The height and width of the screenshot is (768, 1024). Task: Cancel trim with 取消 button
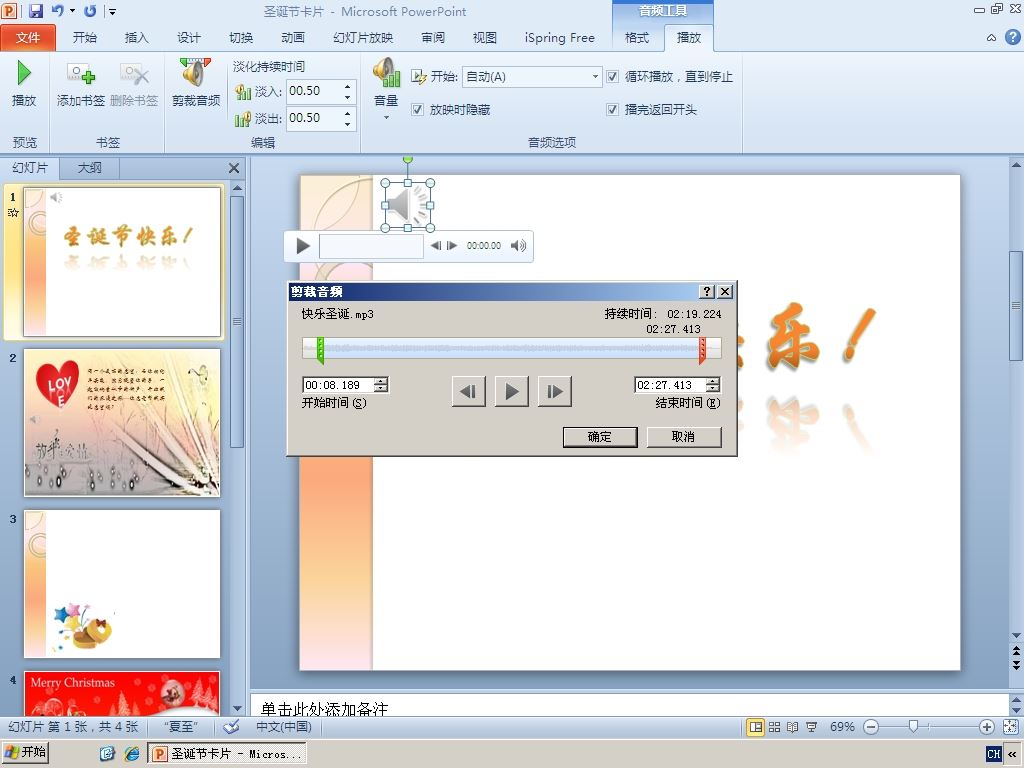(x=684, y=437)
